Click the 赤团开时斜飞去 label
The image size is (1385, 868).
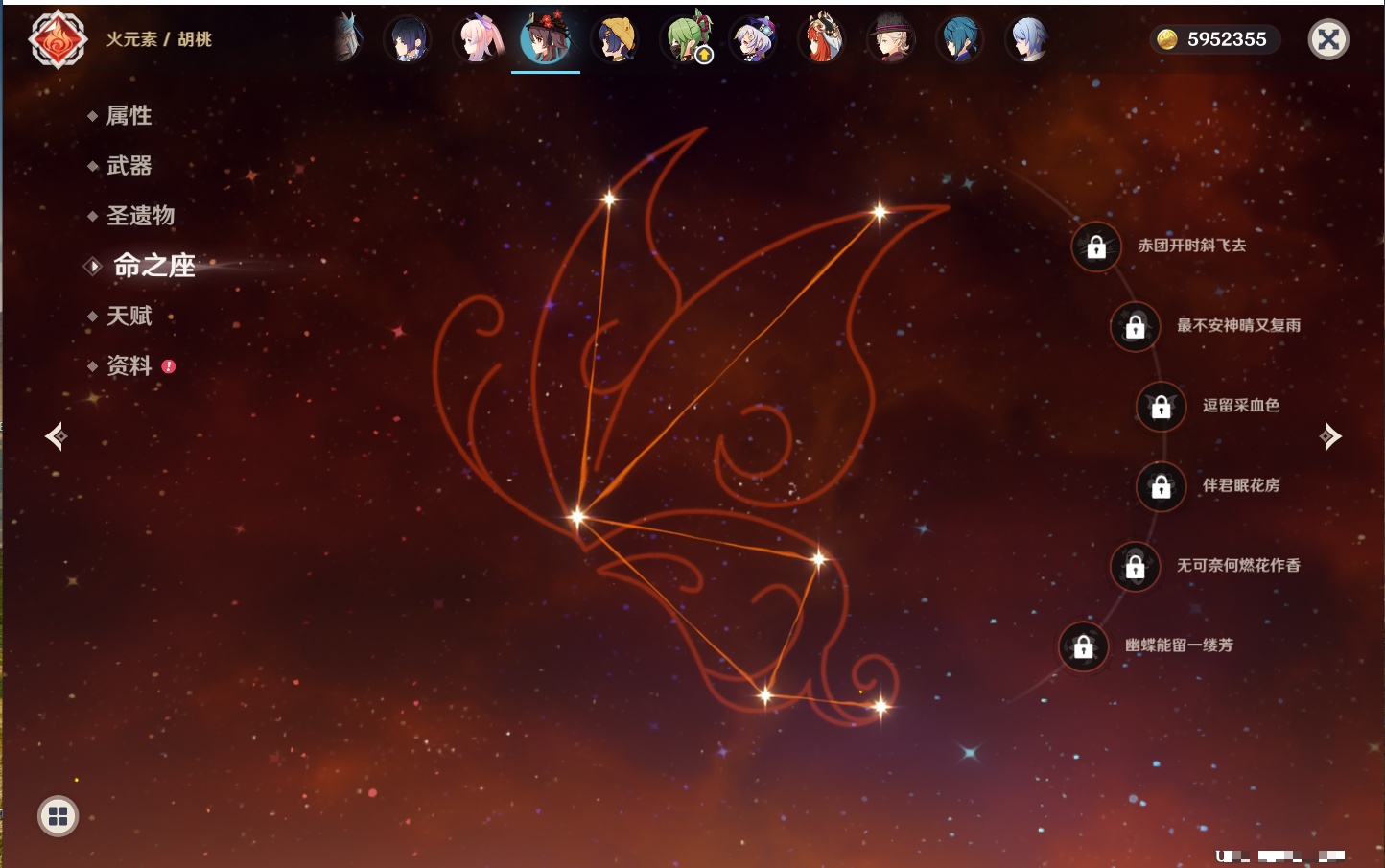(x=1192, y=246)
